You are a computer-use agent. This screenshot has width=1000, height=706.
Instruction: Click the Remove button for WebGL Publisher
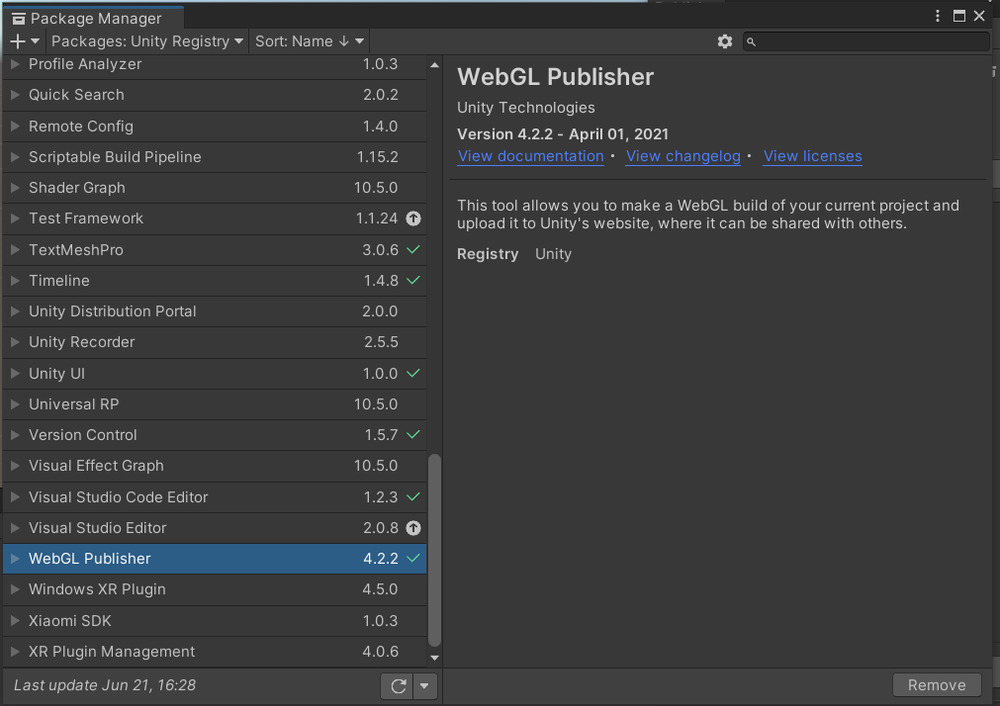coord(936,685)
